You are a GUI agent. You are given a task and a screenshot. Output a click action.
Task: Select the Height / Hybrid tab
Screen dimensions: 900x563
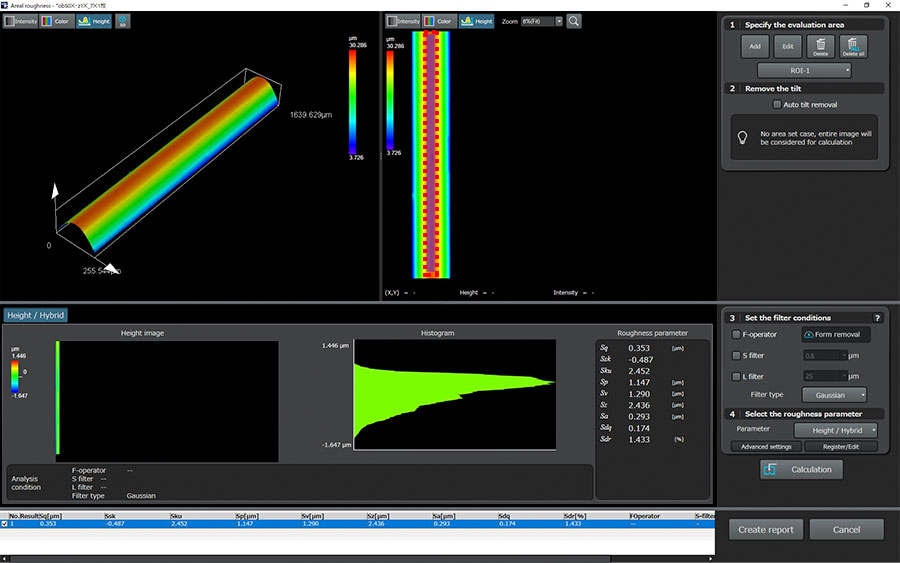click(x=36, y=315)
